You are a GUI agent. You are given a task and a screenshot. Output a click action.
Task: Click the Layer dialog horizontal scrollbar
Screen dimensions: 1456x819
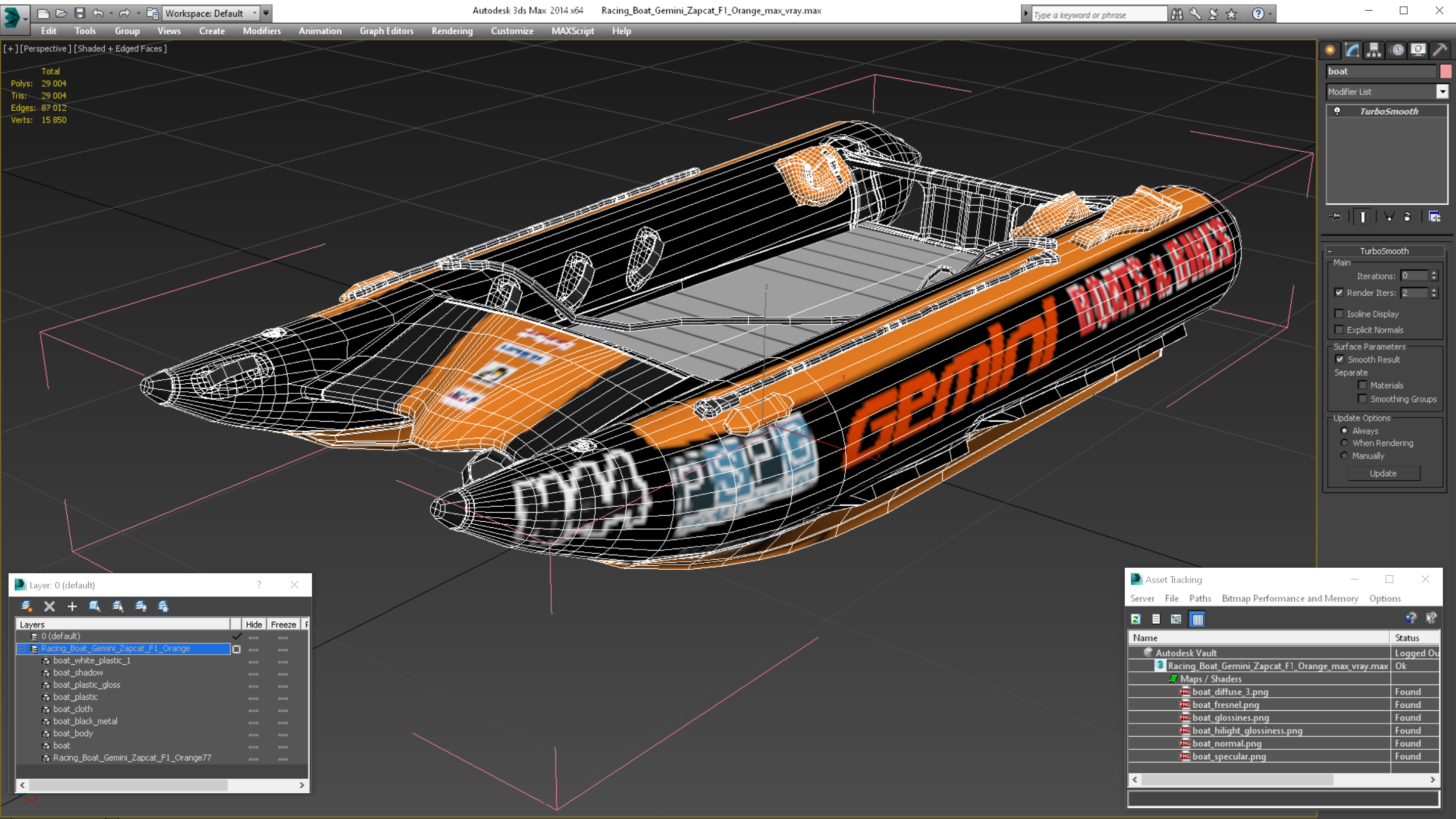click(162, 785)
